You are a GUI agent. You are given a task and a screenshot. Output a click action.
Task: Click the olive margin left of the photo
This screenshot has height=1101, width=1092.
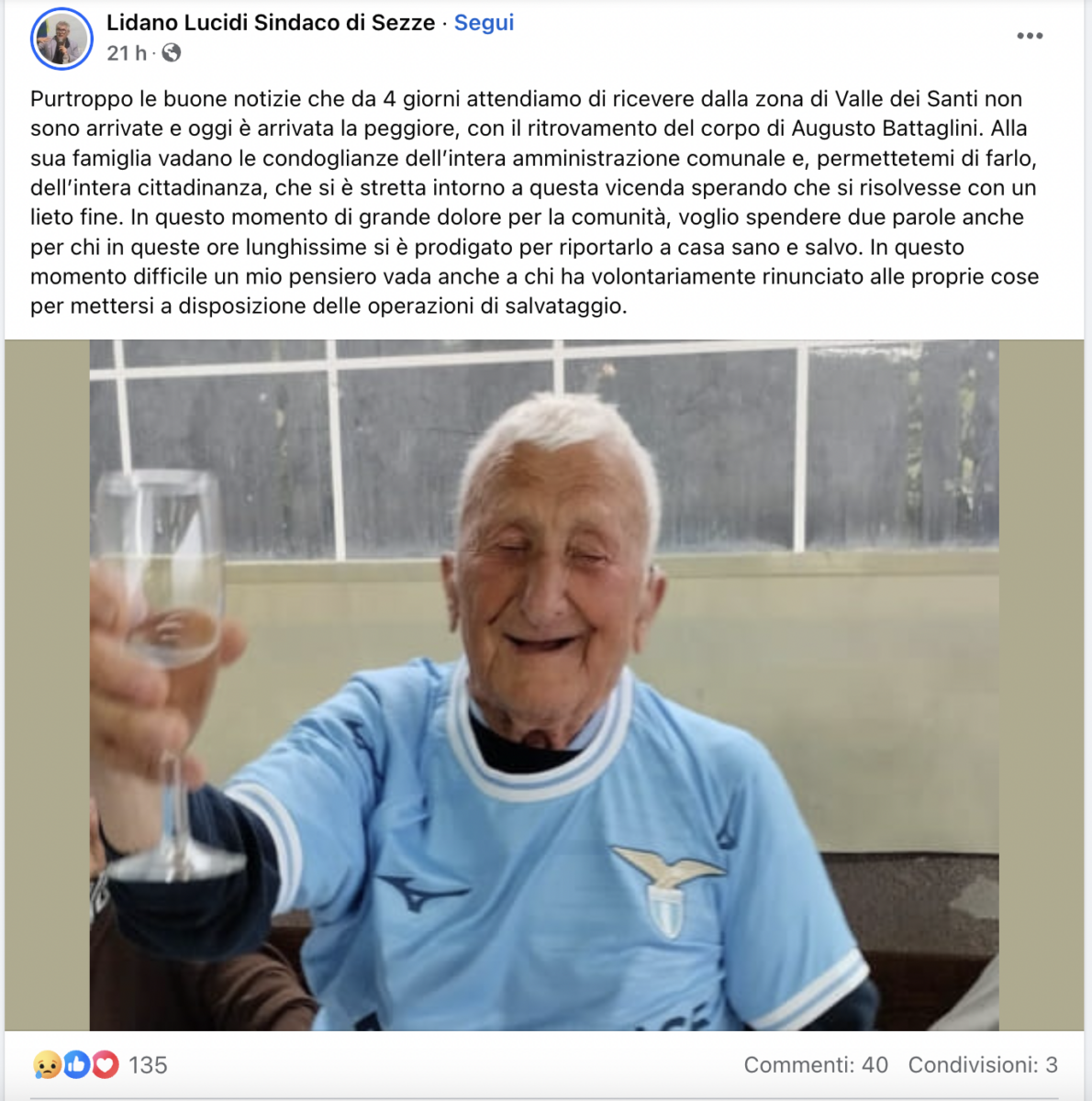coord(47,684)
